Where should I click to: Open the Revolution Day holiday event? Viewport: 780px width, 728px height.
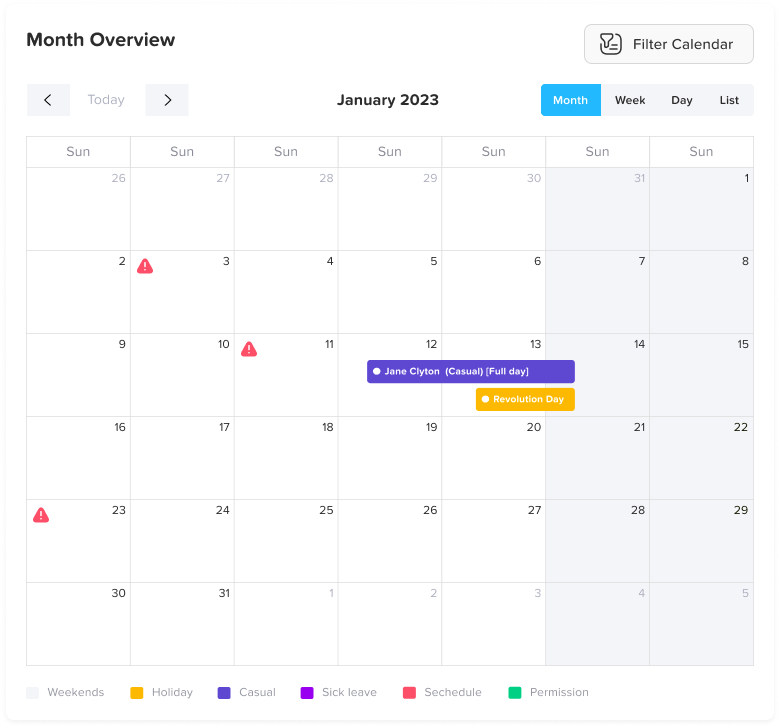(x=525, y=399)
